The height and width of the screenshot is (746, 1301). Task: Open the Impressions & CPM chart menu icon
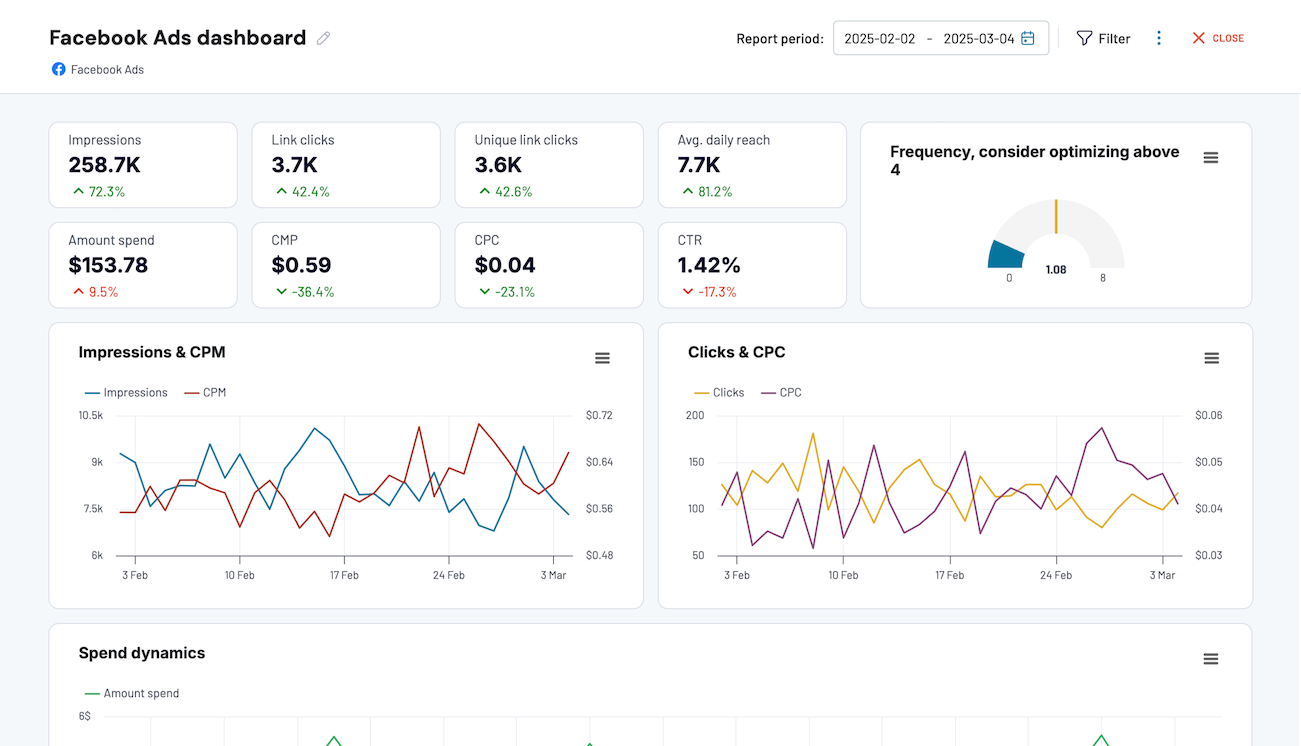tap(602, 357)
